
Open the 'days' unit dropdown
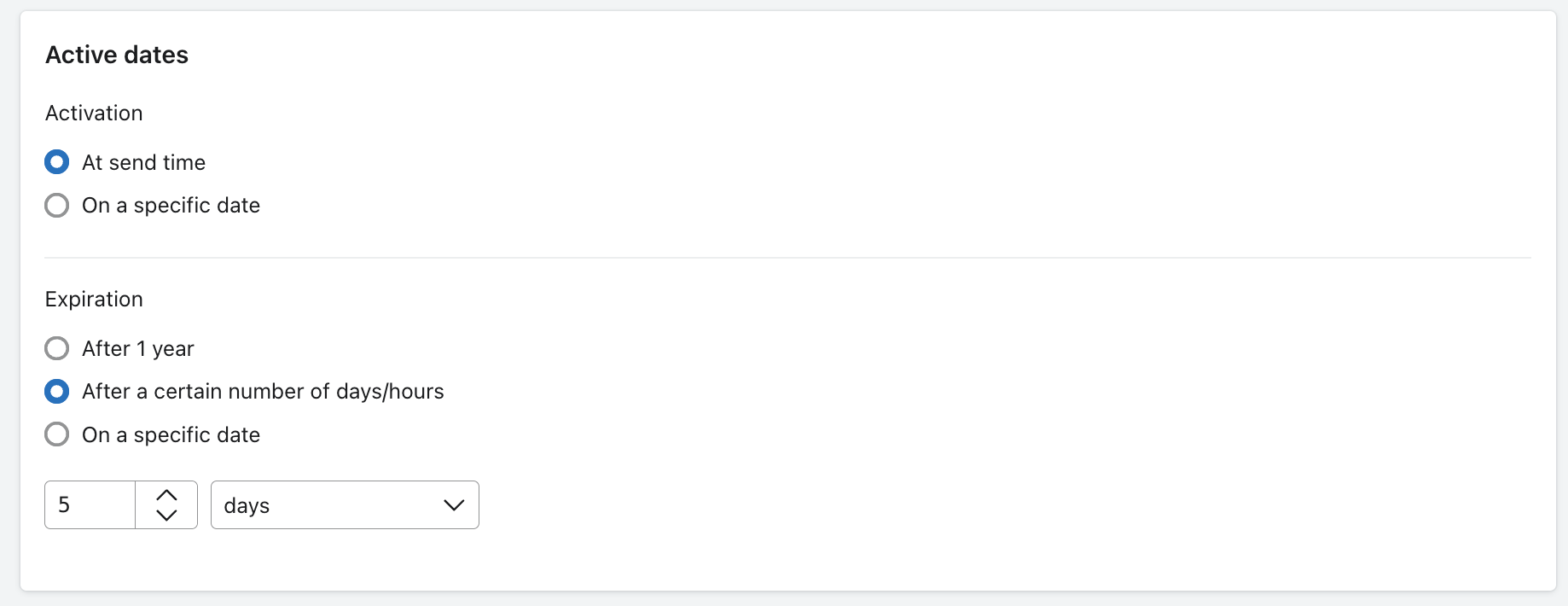344,505
